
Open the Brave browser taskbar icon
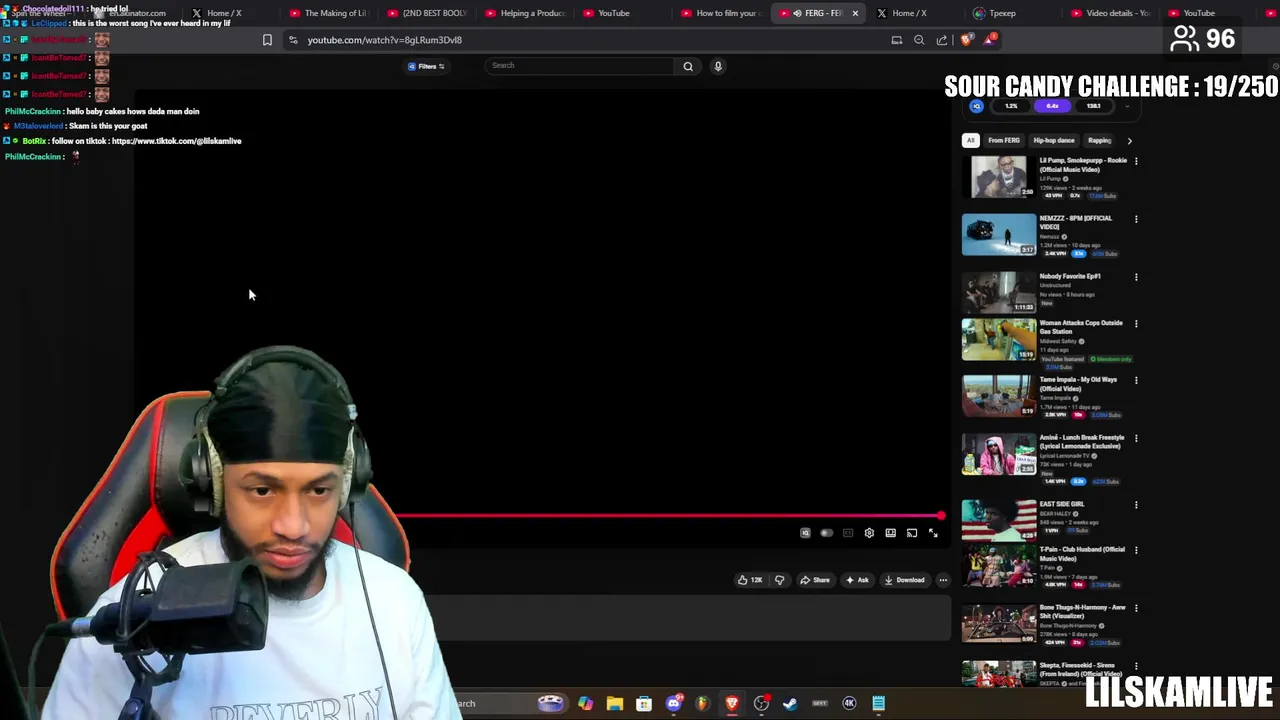point(732,703)
